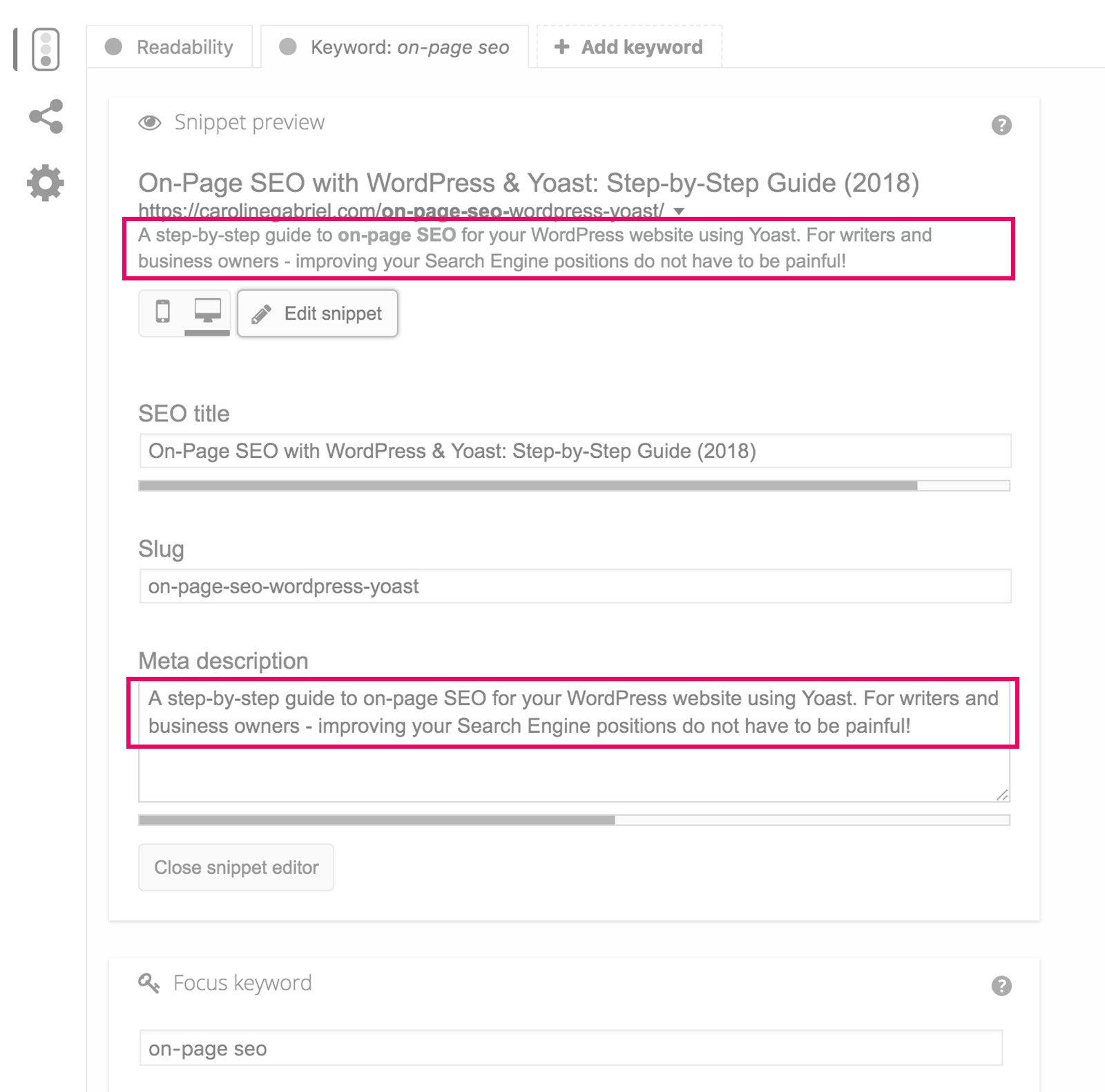Open the Yoast traffic light SEO tab icon
This screenshot has width=1105, height=1092.
pyautogui.click(x=46, y=50)
